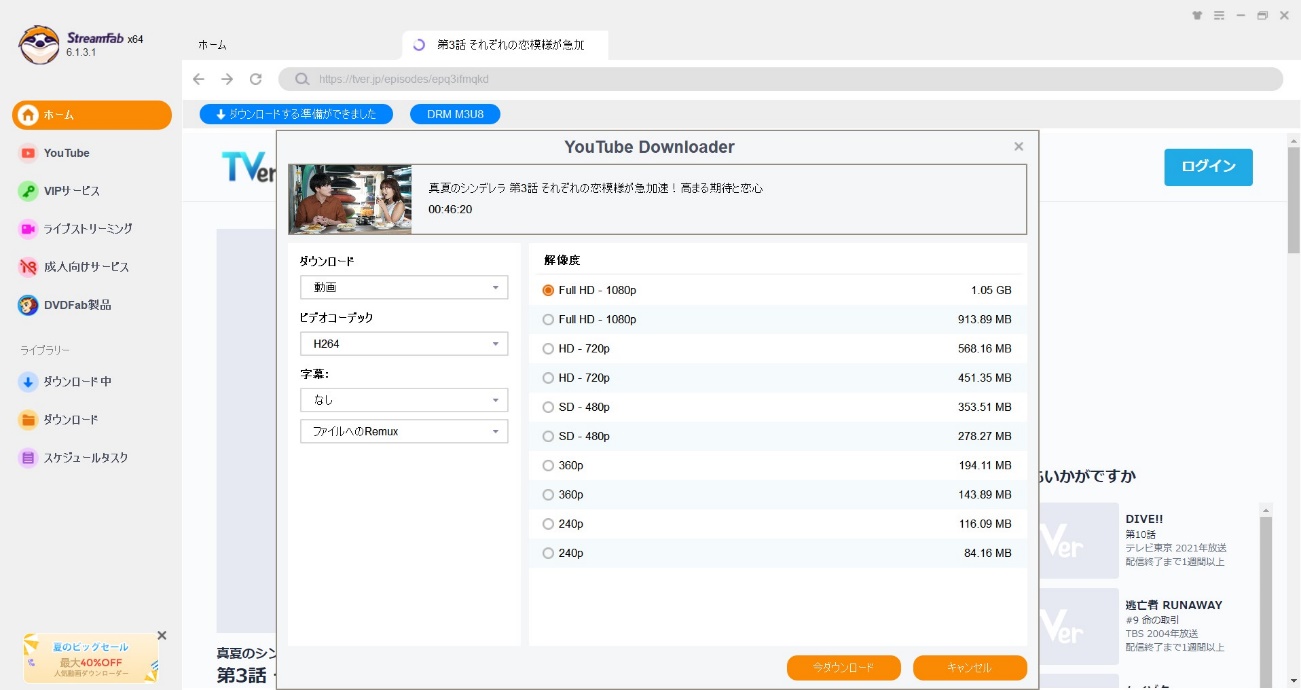
Task: Close the YouTube Downloader dialog
Action: pos(1018,147)
